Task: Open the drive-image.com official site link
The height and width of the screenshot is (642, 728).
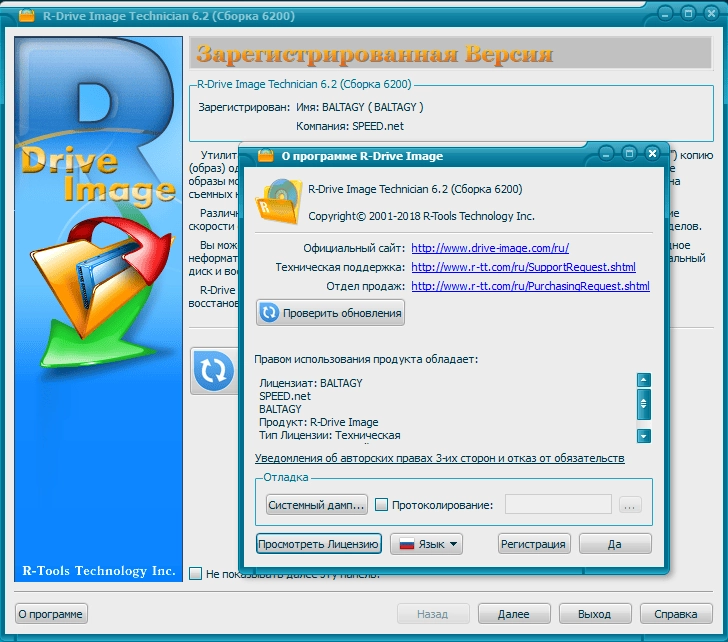Action: coord(490,248)
